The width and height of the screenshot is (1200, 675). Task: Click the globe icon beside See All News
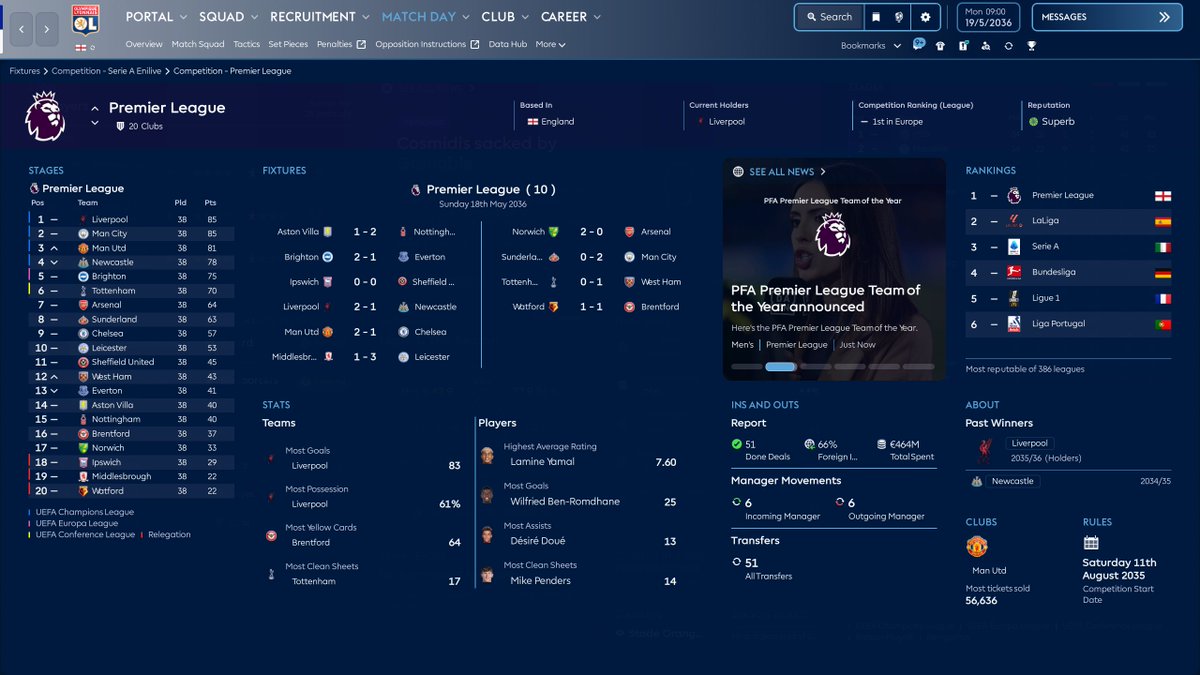[738, 172]
